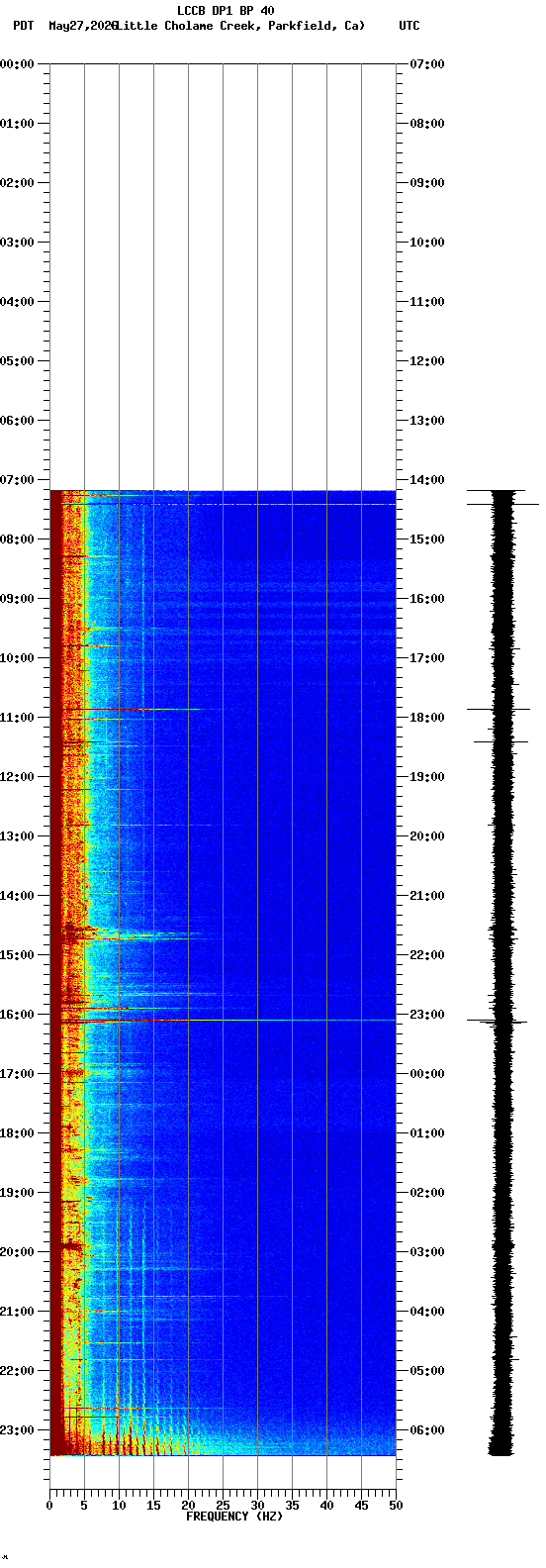Click the PDT time label '14:00'
The height and width of the screenshot is (1568, 546).
pos(17,896)
